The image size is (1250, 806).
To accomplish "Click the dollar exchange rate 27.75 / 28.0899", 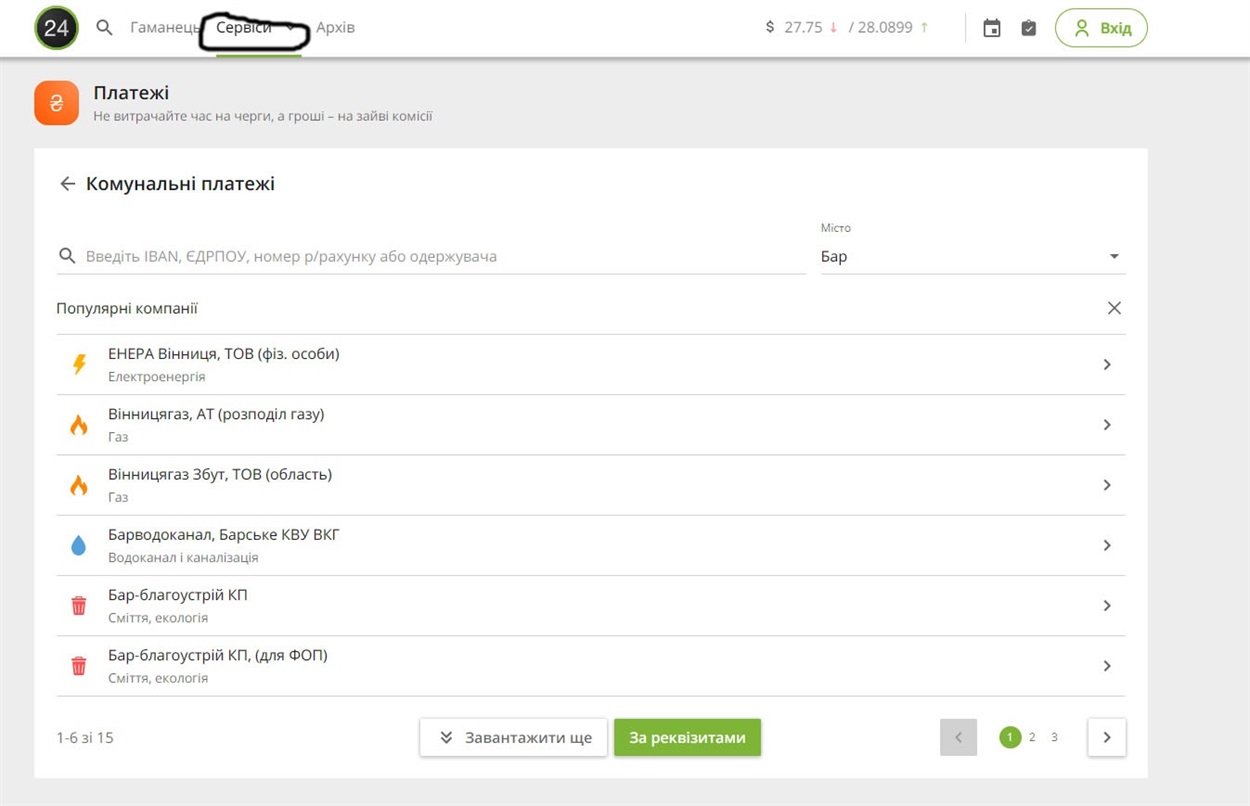I will [847, 27].
